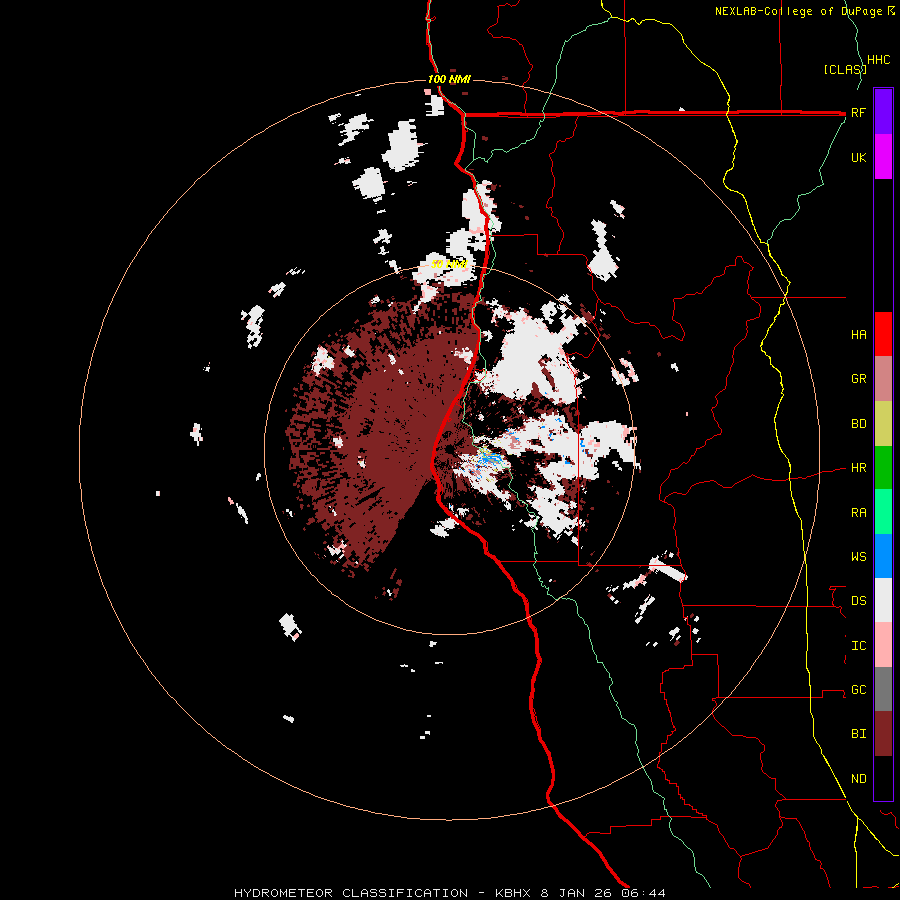Click the 100 NMI range ring label
900x900 pixels.
pos(449,79)
